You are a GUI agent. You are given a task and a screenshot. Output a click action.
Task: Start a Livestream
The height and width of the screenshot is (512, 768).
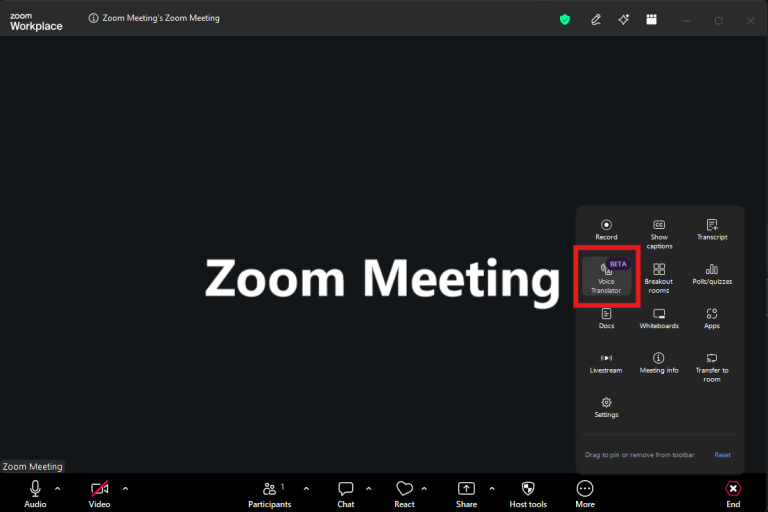[606, 363]
